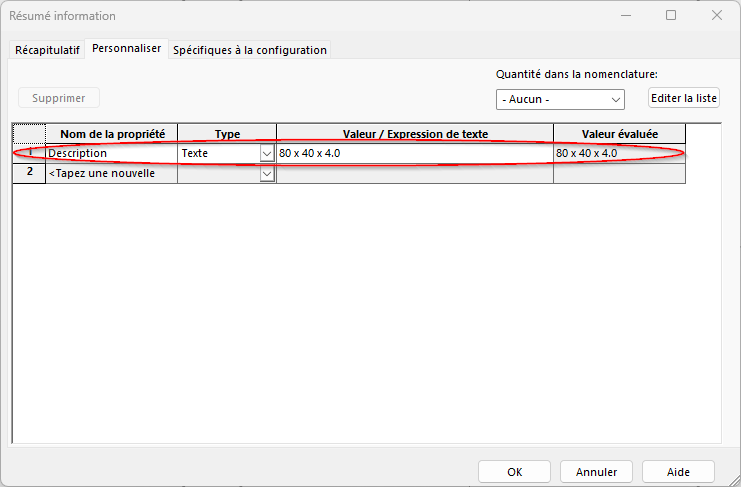Confirm with the OK button
This screenshot has height=487, width=741.
pos(514,472)
